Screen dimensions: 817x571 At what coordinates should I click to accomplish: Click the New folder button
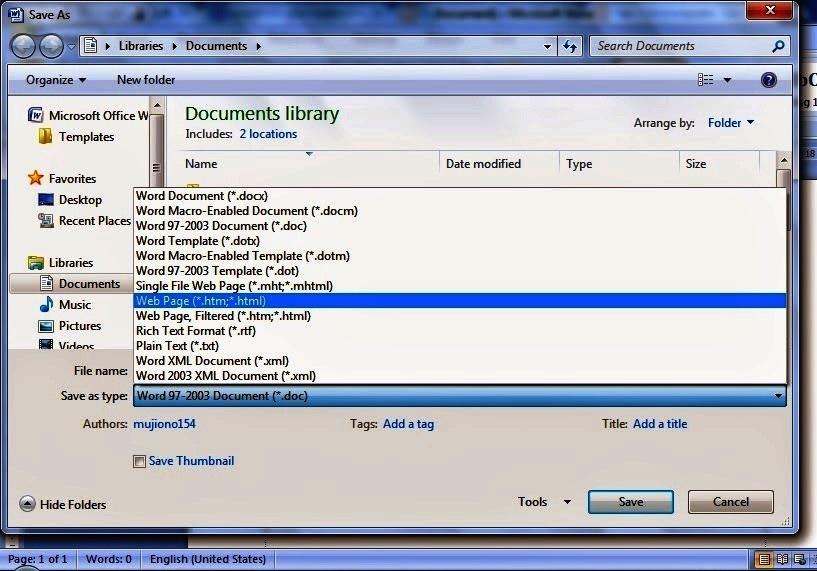(146, 80)
